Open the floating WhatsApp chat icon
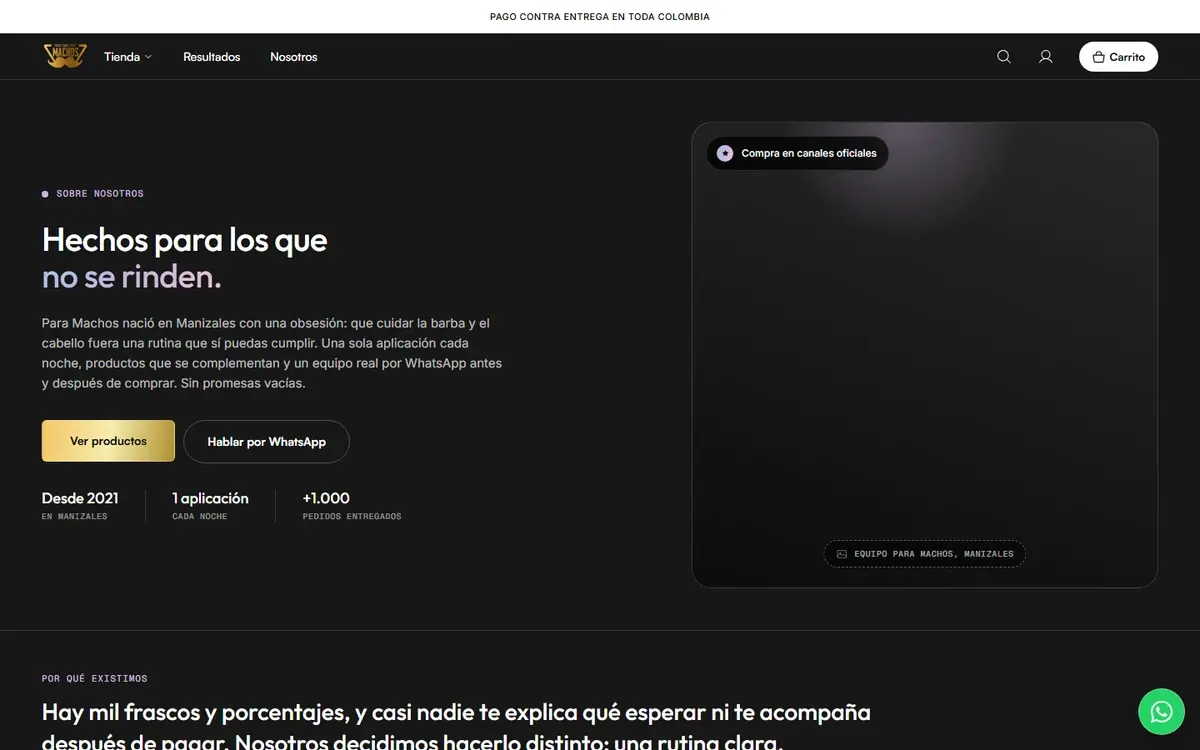 [1161, 712]
